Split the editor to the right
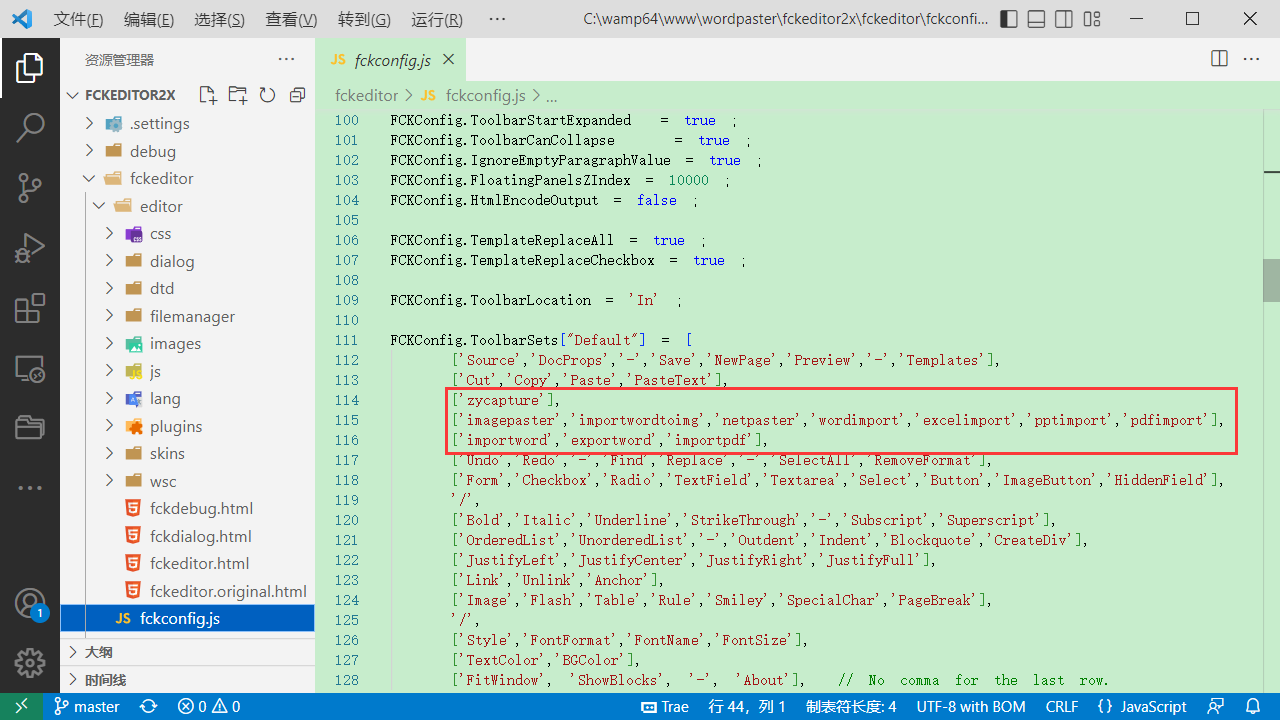Image resolution: width=1280 pixels, height=720 pixels. click(x=1219, y=59)
